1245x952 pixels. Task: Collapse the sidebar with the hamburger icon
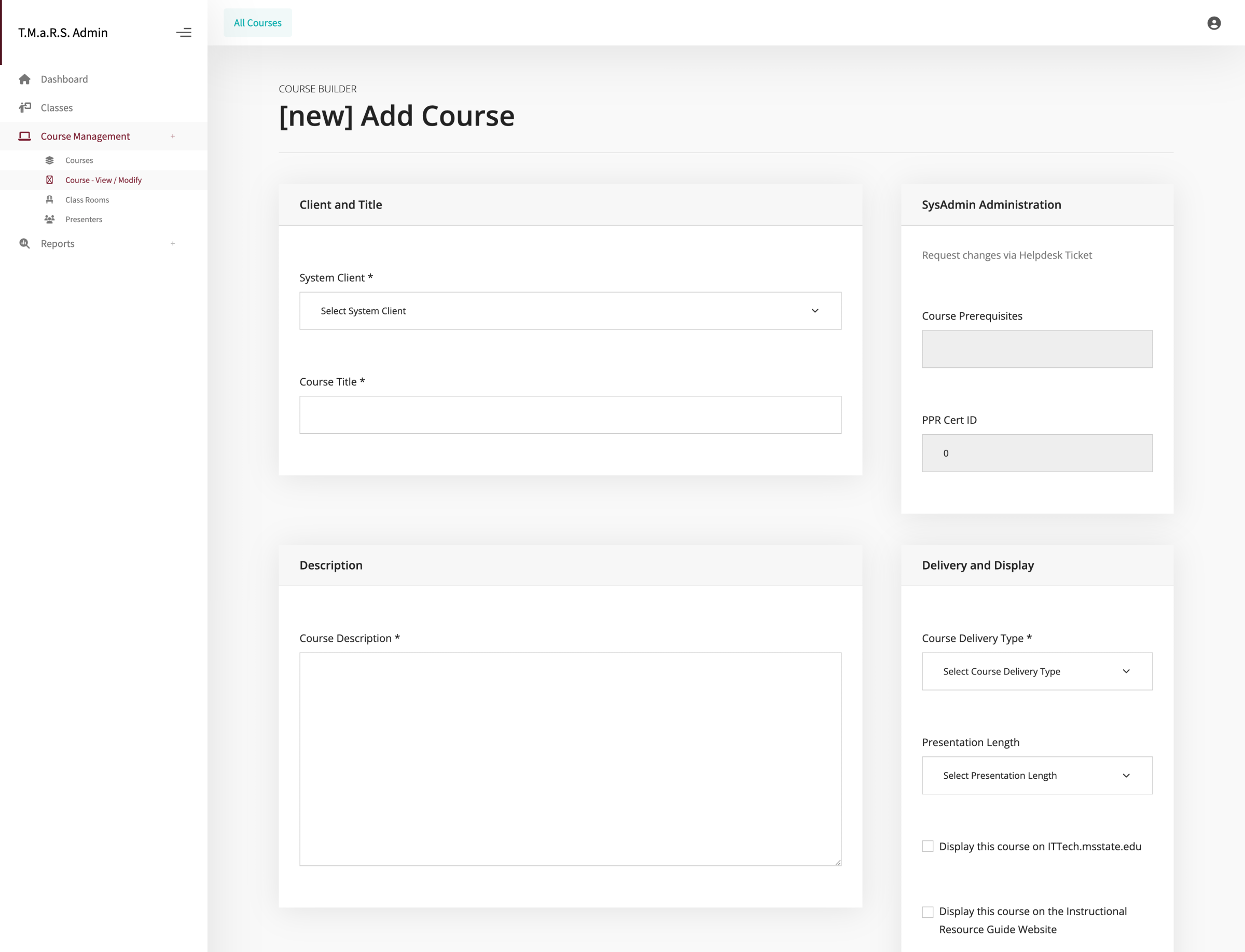184,32
